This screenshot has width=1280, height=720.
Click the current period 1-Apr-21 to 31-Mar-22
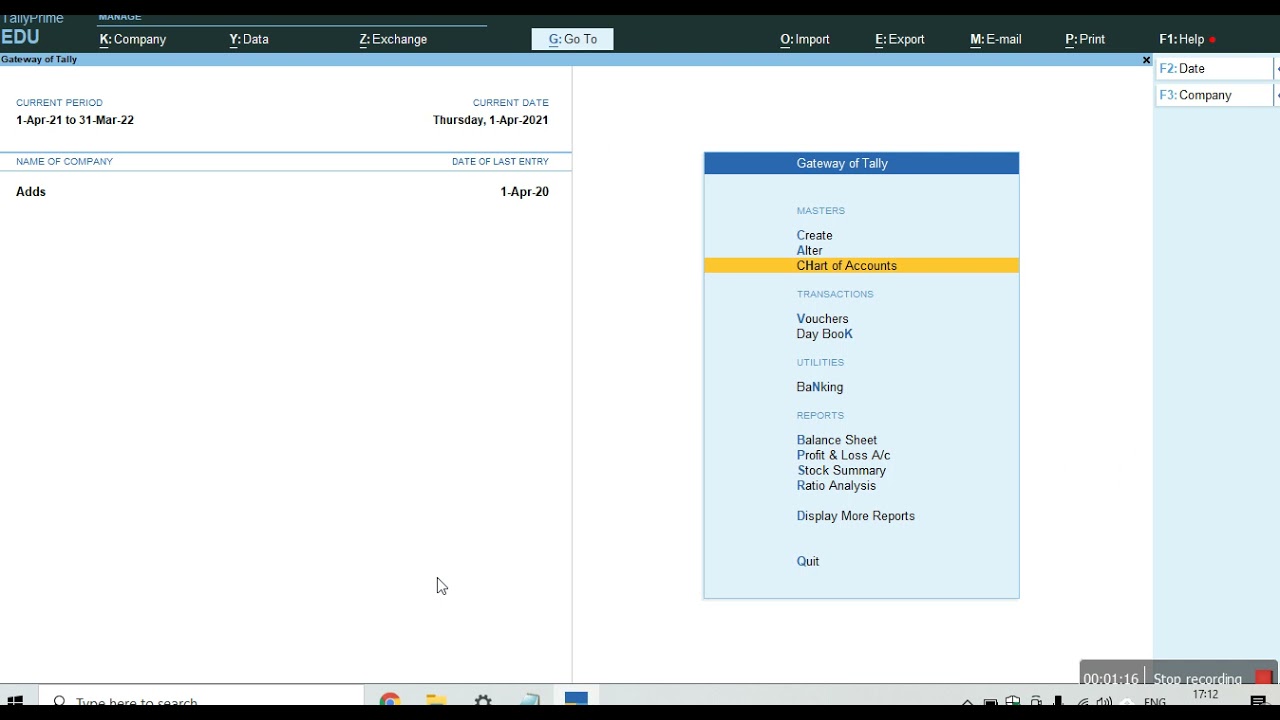click(x=75, y=120)
